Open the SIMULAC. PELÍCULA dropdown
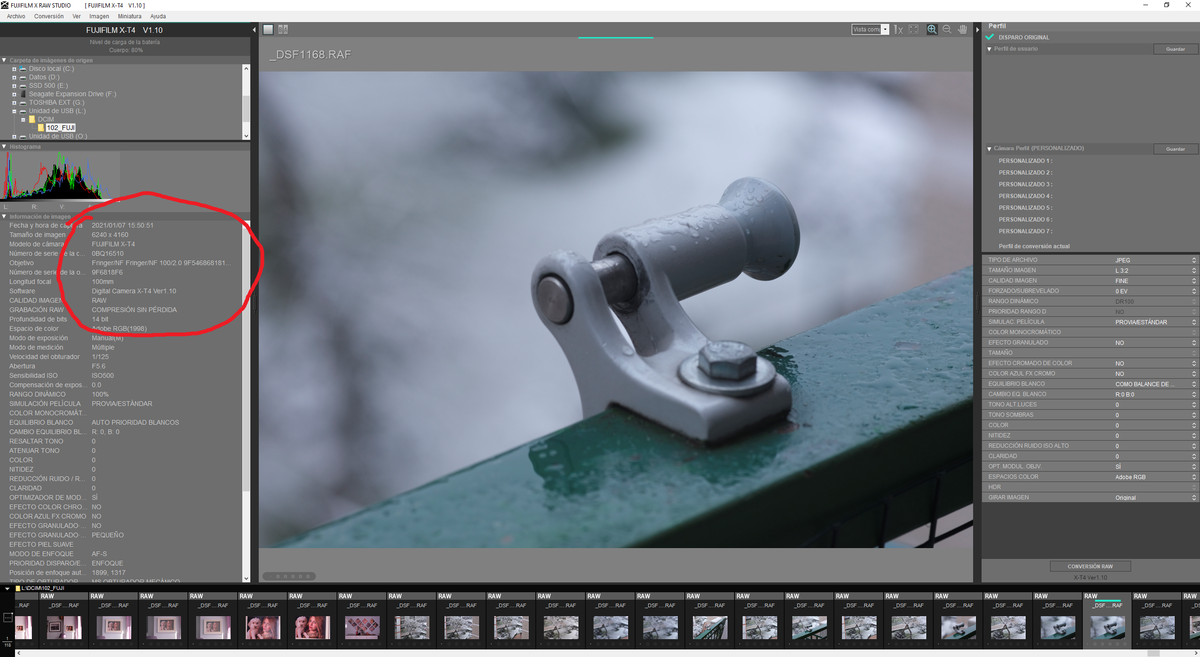This screenshot has width=1200, height=657. pyautogui.click(x=1193, y=322)
